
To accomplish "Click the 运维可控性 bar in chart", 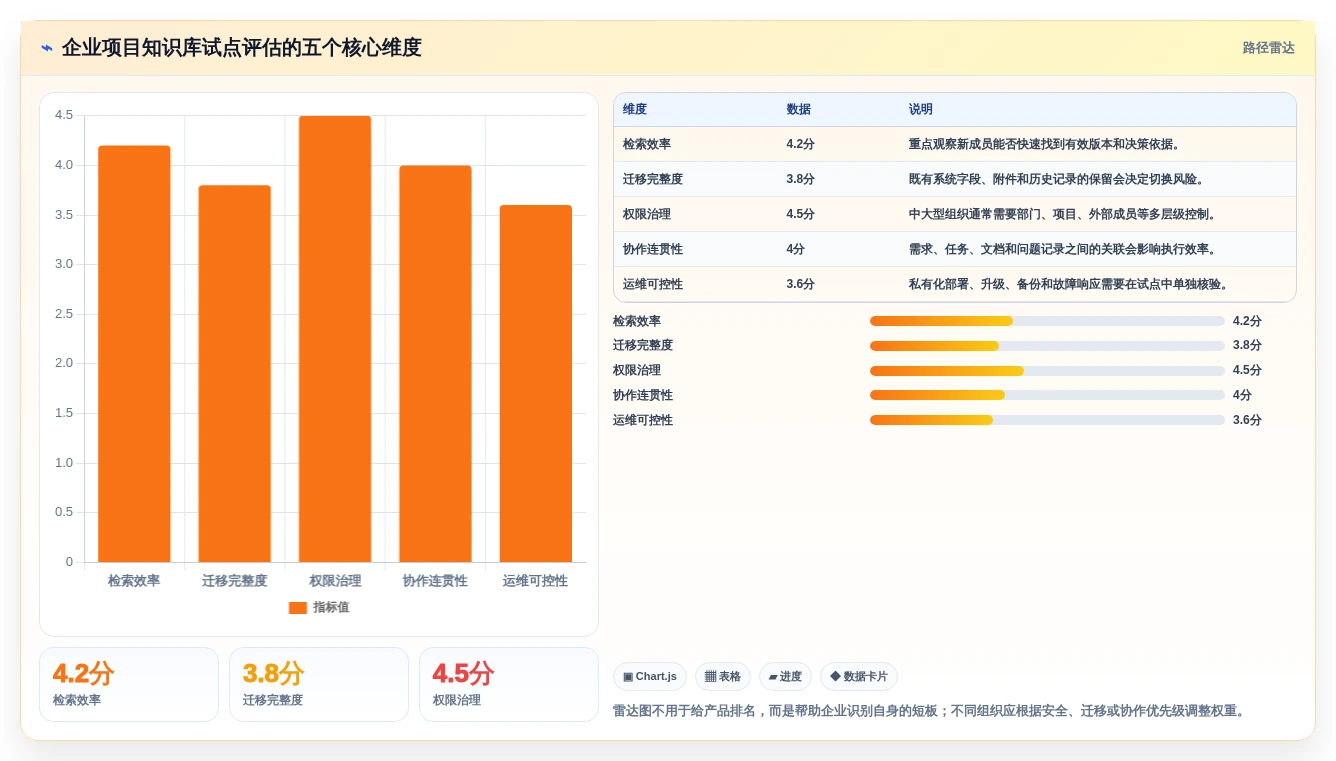I will click(536, 384).
